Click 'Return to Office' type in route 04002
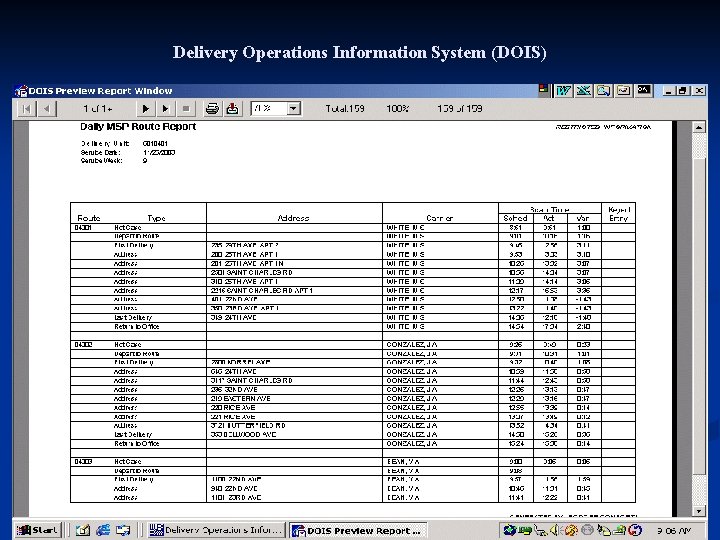 (136, 444)
